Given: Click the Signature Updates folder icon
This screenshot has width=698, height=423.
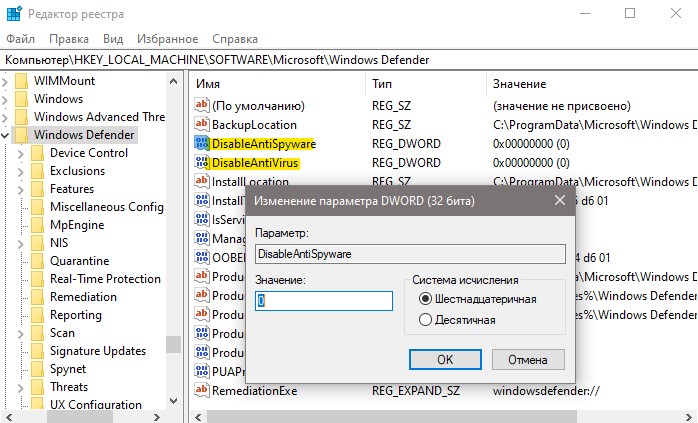Looking at the screenshot, I should (x=37, y=351).
